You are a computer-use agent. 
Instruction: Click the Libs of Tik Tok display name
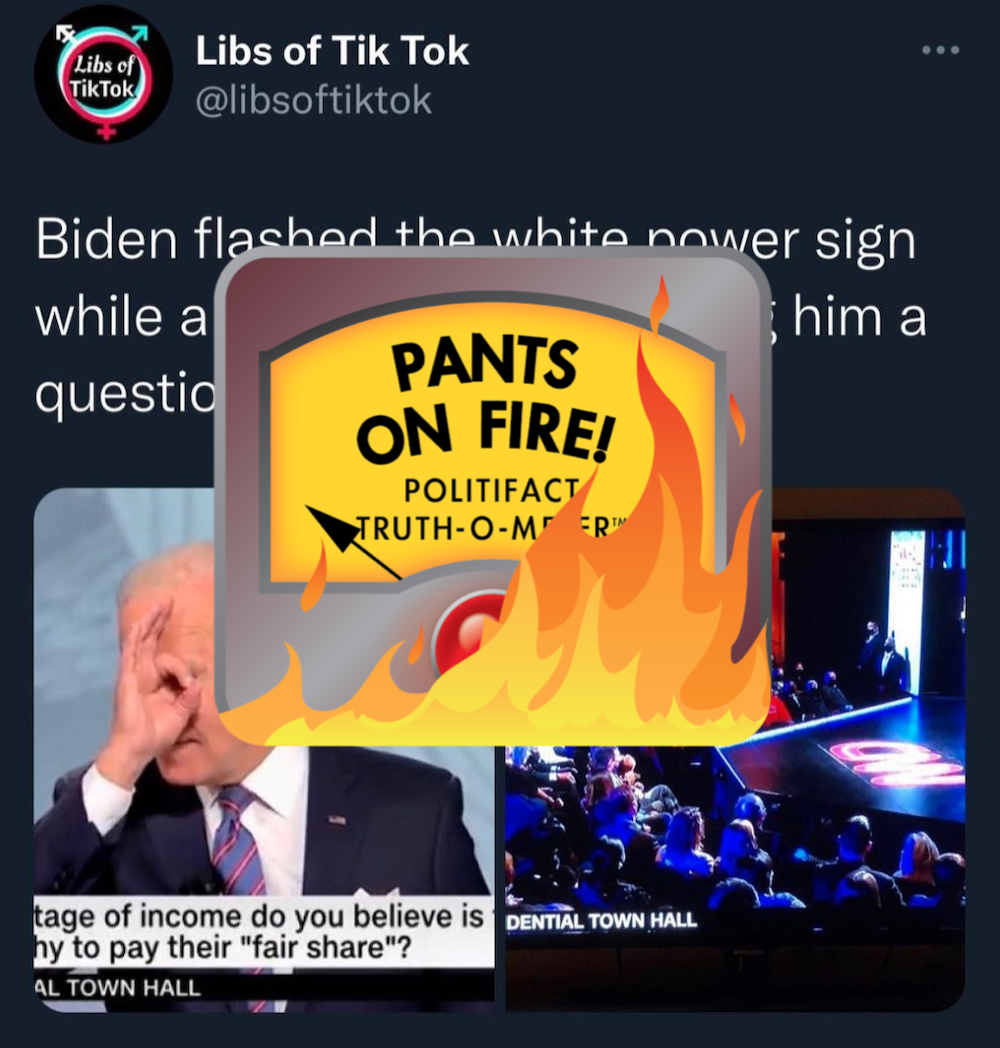tap(332, 51)
